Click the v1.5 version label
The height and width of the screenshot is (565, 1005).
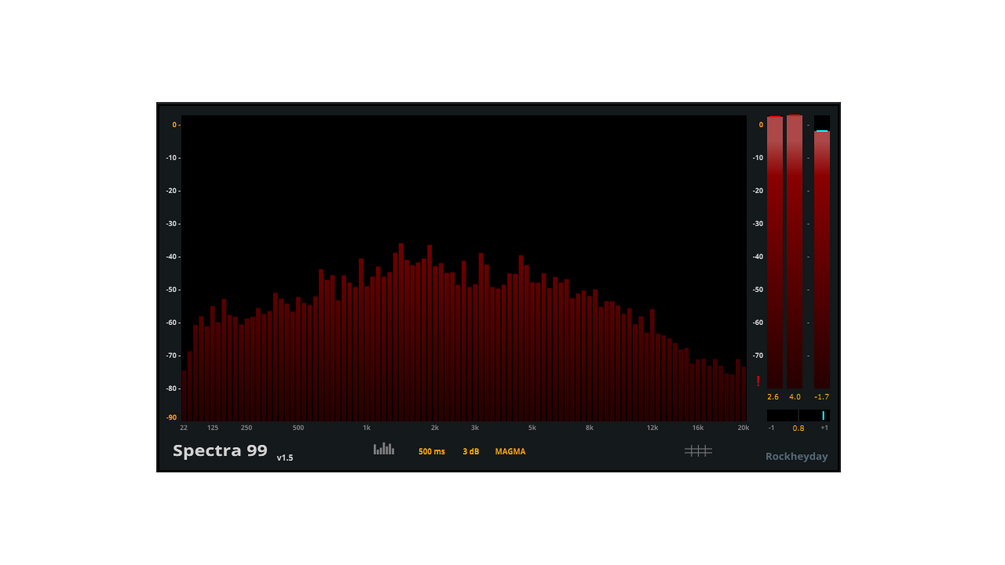pyautogui.click(x=285, y=457)
